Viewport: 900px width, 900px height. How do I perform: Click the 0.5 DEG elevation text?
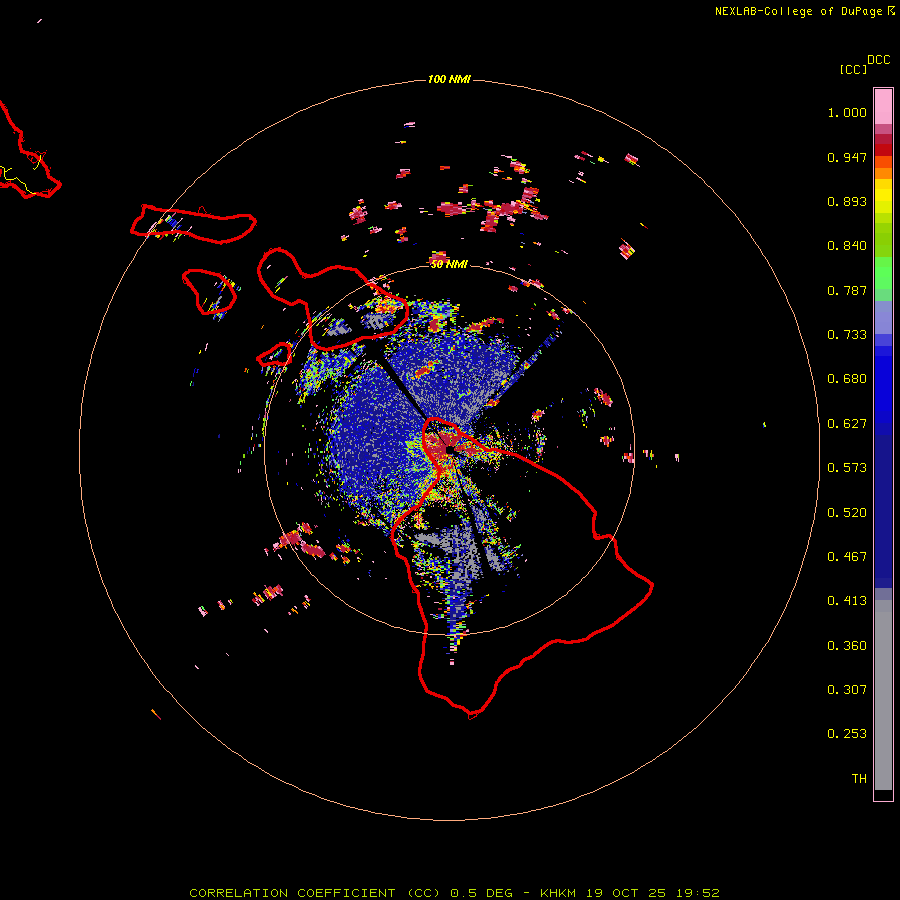pyautogui.click(x=482, y=893)
